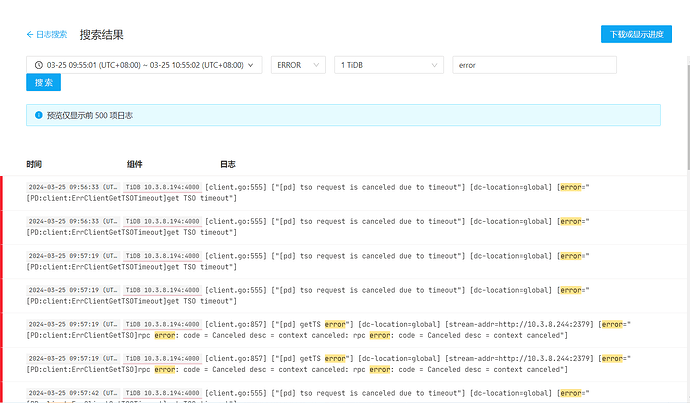The image size is (690, 403).
Task: Go back via the 日志搜索 link
Action: tap(47, 34)
